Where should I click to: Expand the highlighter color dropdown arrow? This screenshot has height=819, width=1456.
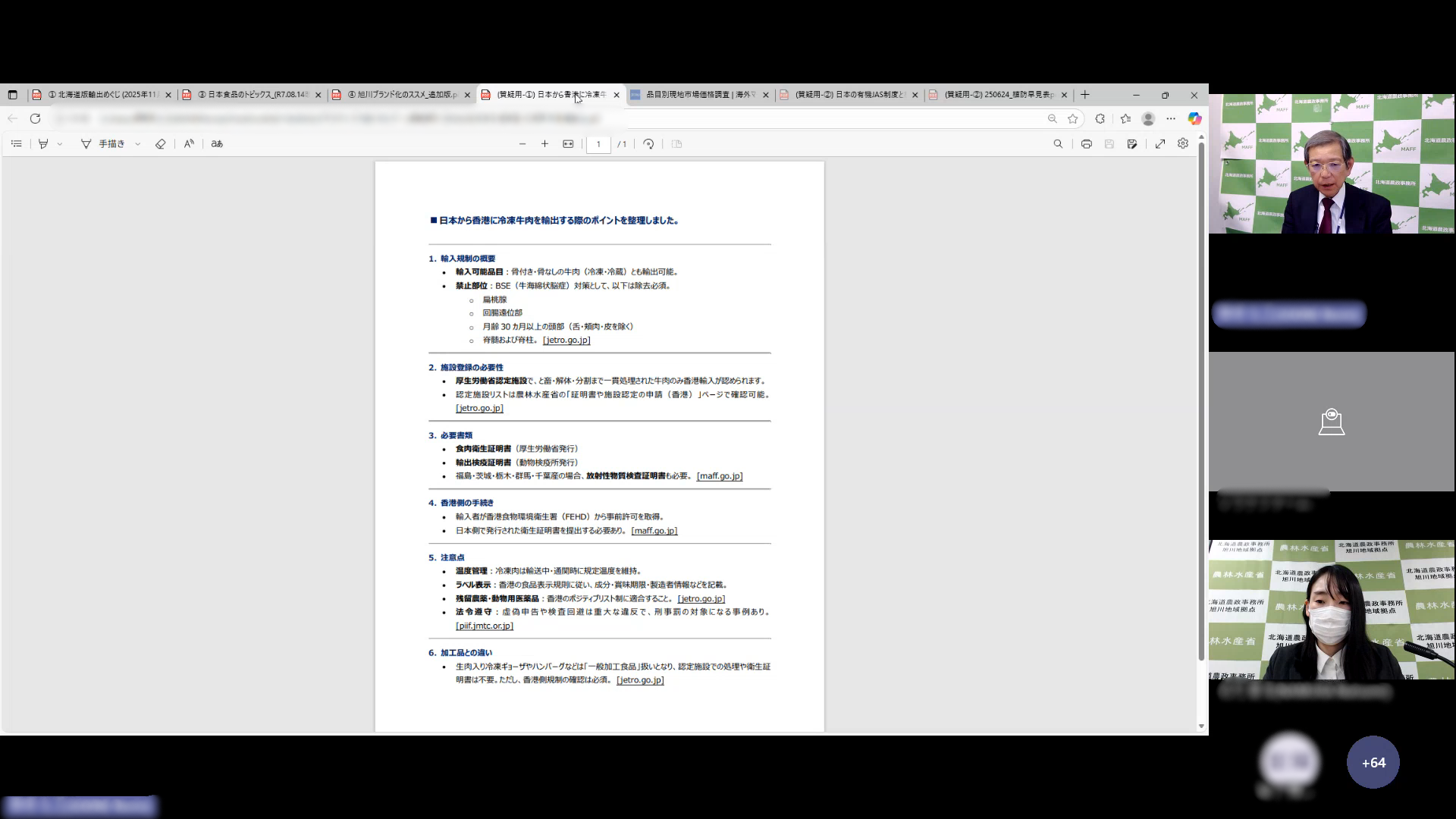(60, 144)
